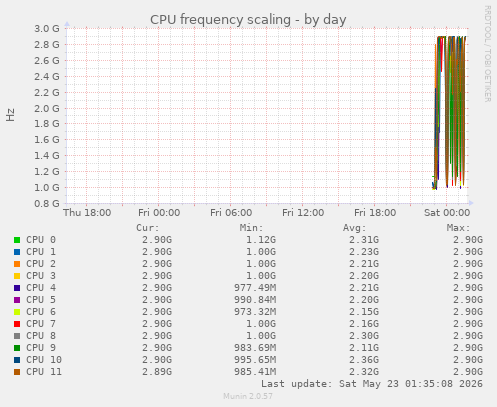
Task: Click the 'Max:' column header
Action: click(458, 228)
